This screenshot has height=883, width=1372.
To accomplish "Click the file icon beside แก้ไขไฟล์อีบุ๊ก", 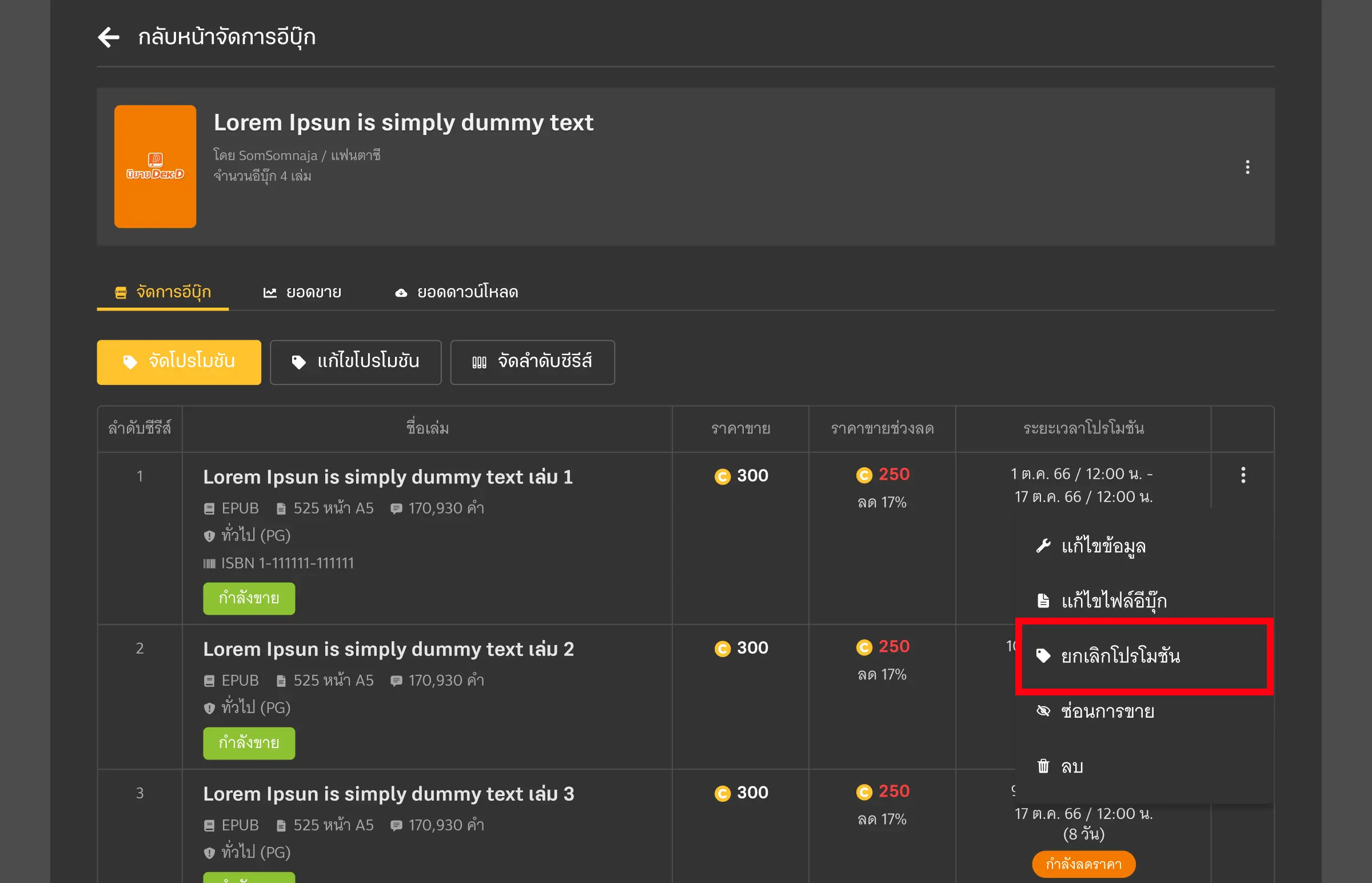I will [x=1043, y=601].
